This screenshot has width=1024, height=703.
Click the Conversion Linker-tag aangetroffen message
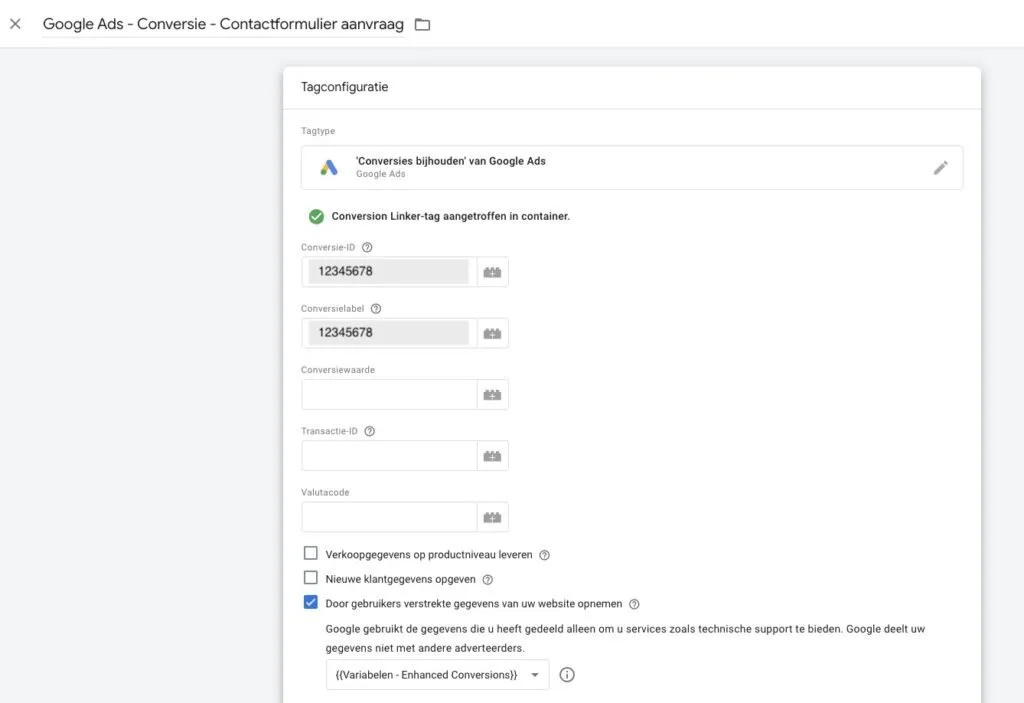(451, 216)
